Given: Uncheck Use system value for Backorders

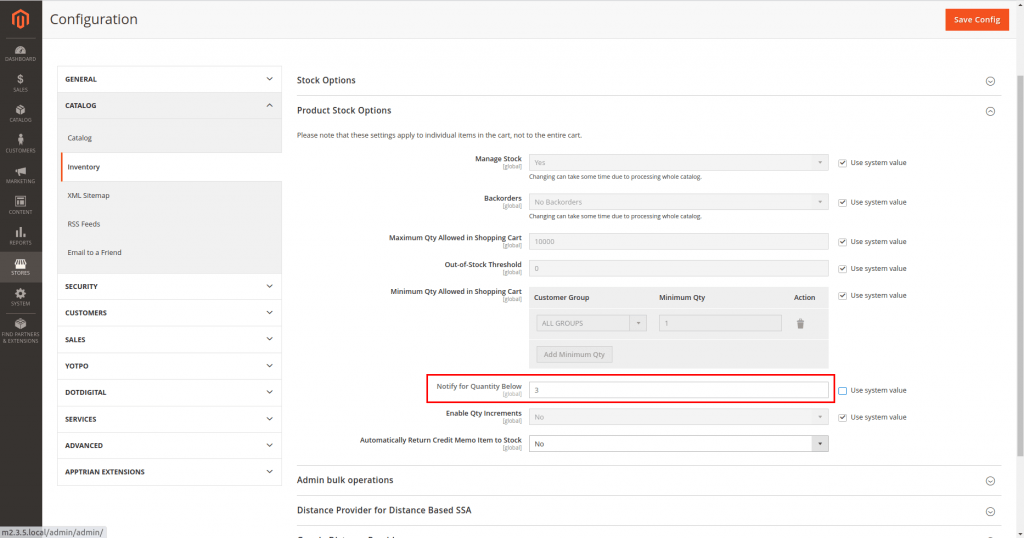Looking at the screenshot, I should pyautogui.click(x=843, y=202).
